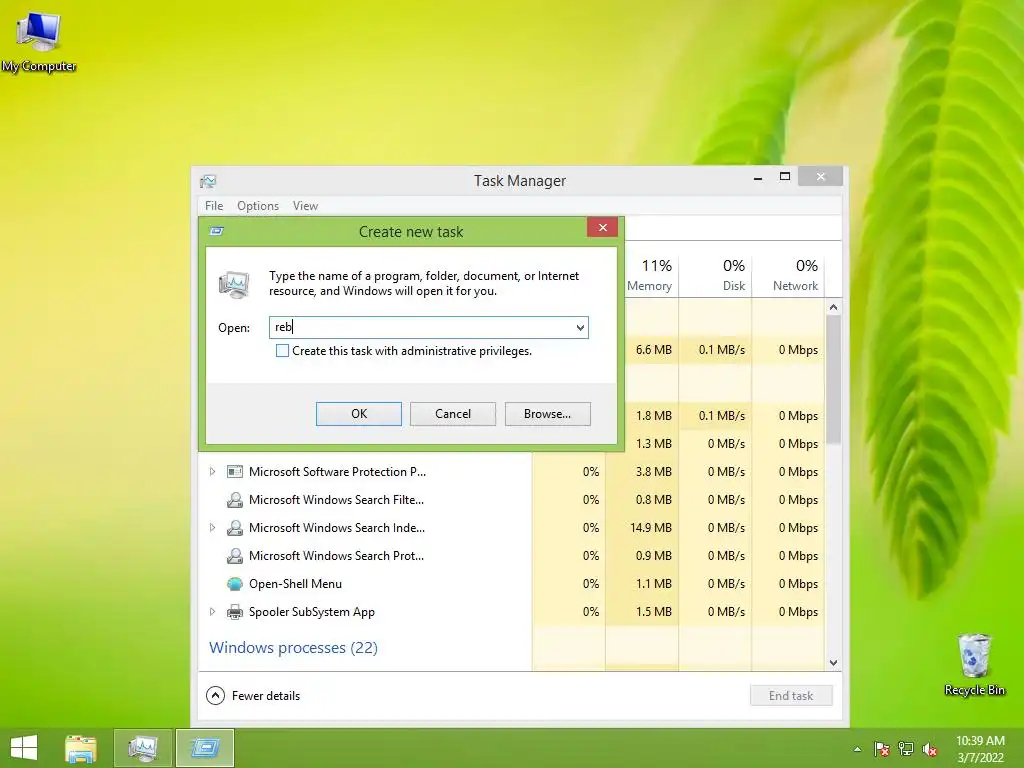
Task: Click the Fewer details link
Action: pos(266,696)
